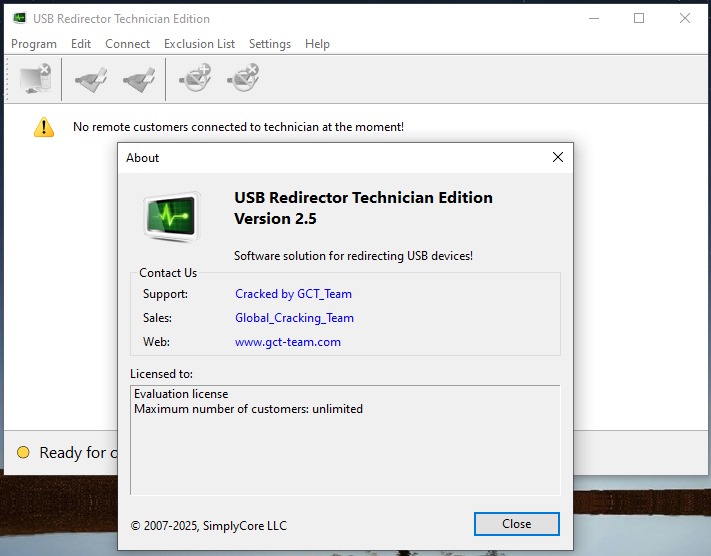The width and height of the screenshot is (711, 556).
Task: Minimize the USB Redirector main window
Action: pos(594,19)
